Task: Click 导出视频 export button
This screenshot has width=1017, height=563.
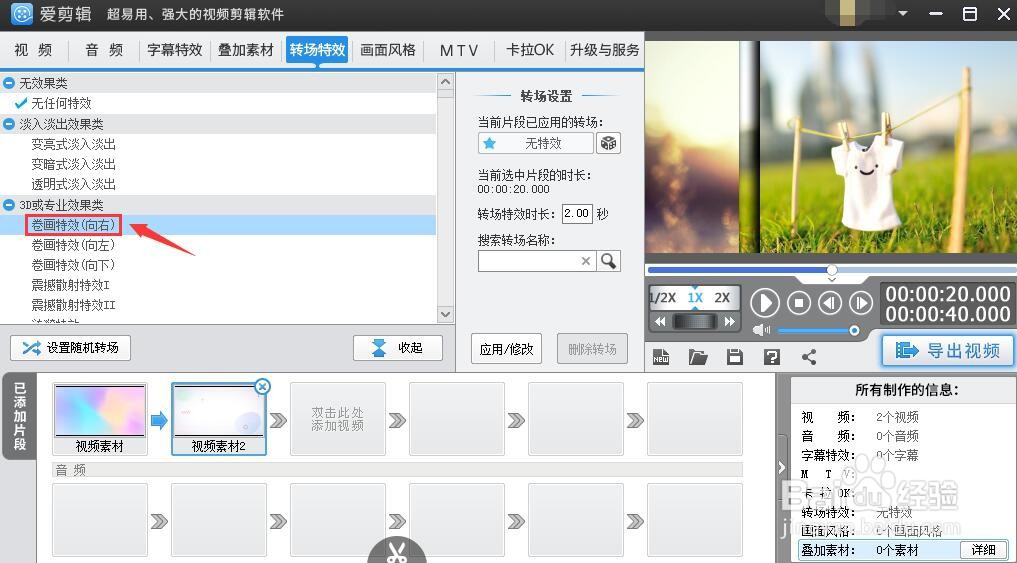Action: (x=948, y=350)
